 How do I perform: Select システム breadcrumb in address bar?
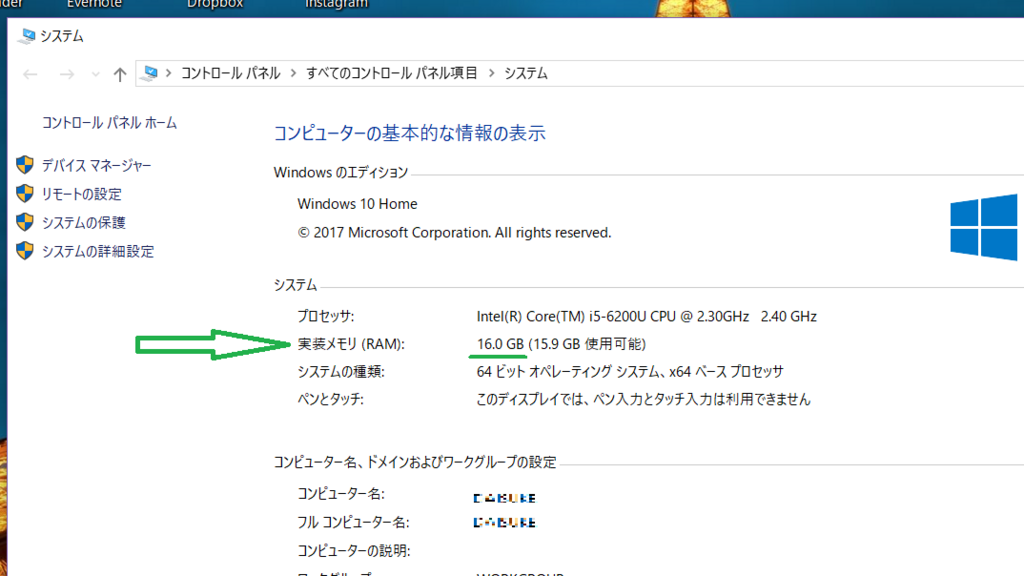[526, 73]
